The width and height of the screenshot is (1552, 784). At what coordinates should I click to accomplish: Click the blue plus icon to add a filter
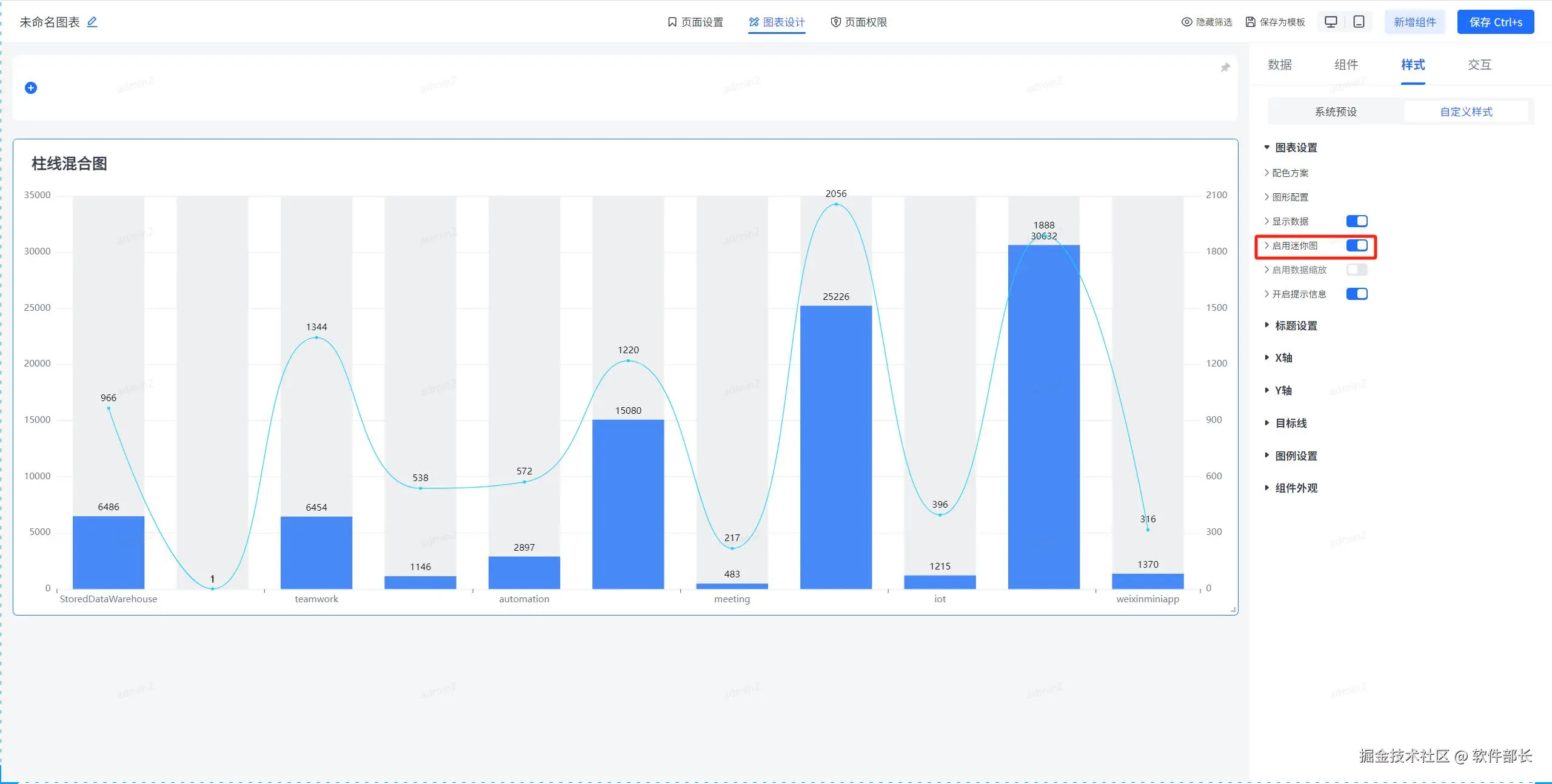[x=31, y=88]
